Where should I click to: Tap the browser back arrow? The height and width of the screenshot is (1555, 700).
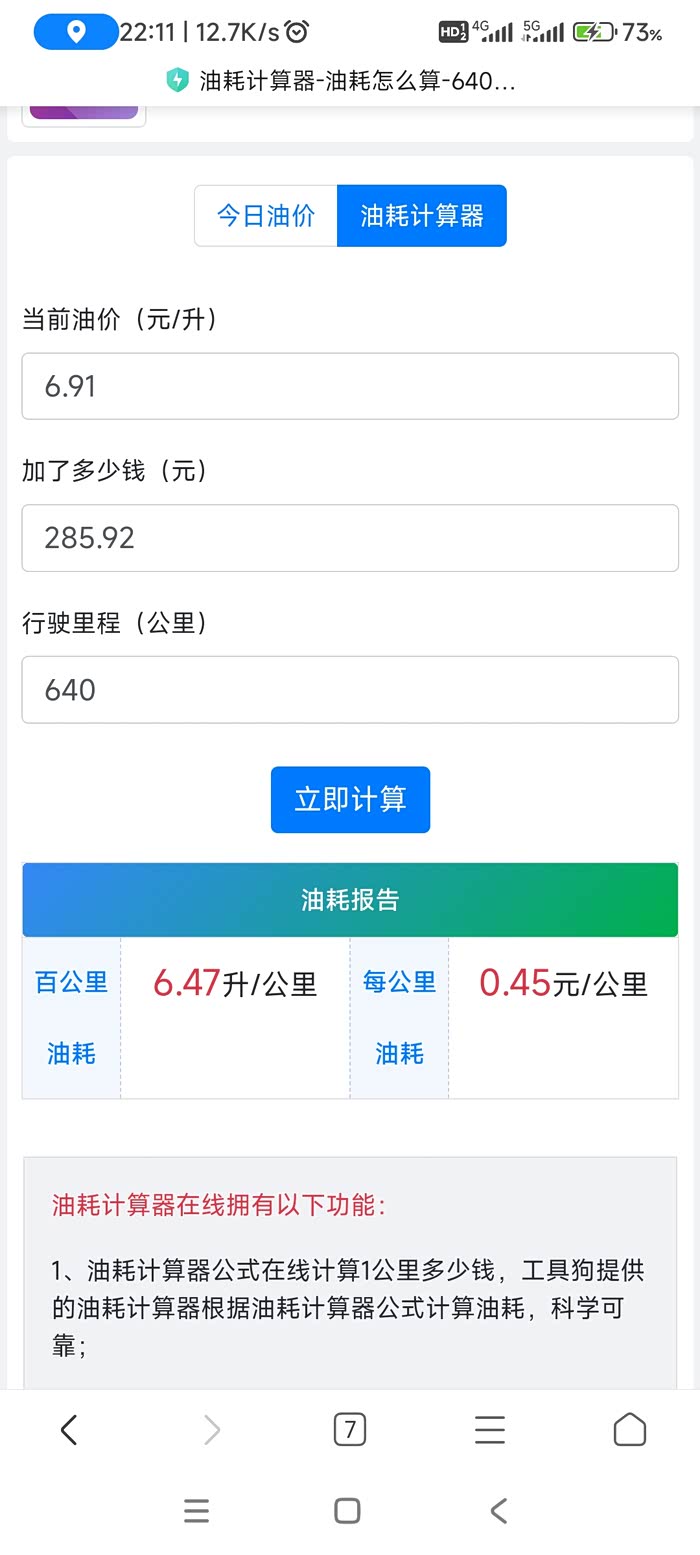click(x=69, y=1430)
